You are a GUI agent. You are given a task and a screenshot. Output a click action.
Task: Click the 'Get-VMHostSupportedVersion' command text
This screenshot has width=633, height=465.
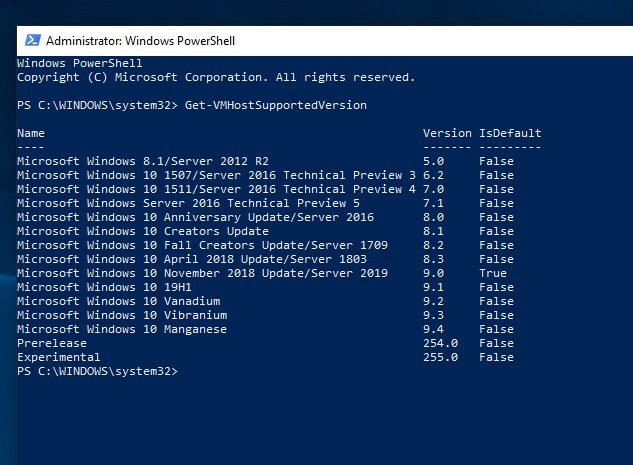click(x=276, y=105)
